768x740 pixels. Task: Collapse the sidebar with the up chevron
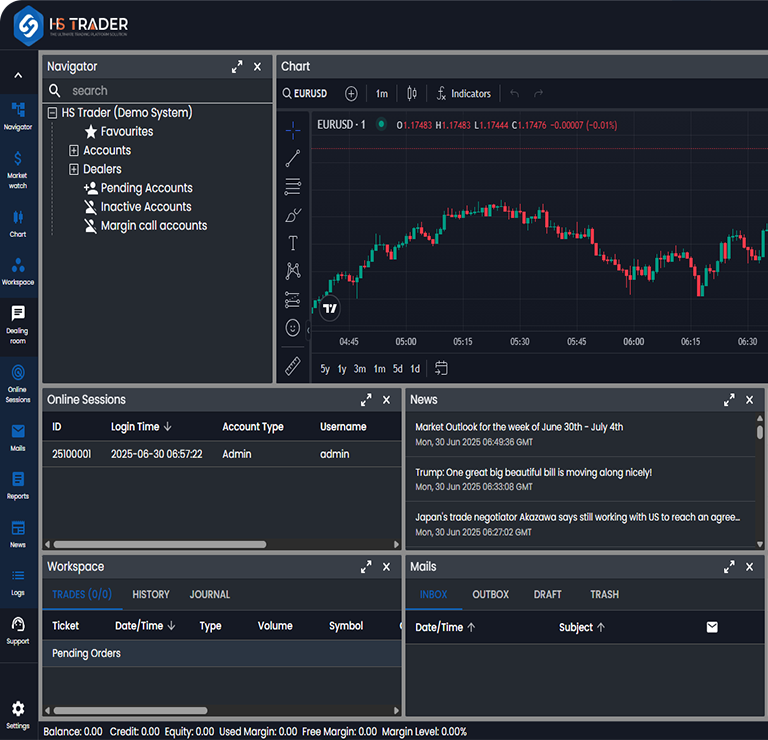point(18,75)
